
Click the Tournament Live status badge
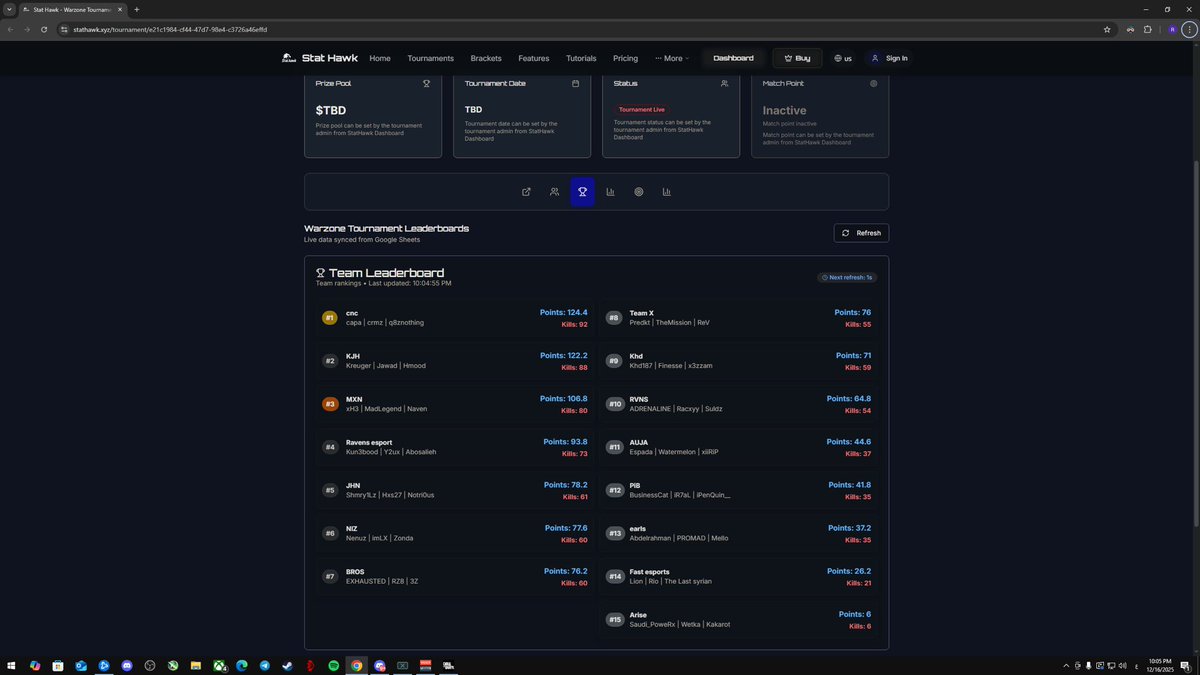click(x=642, y=109)
